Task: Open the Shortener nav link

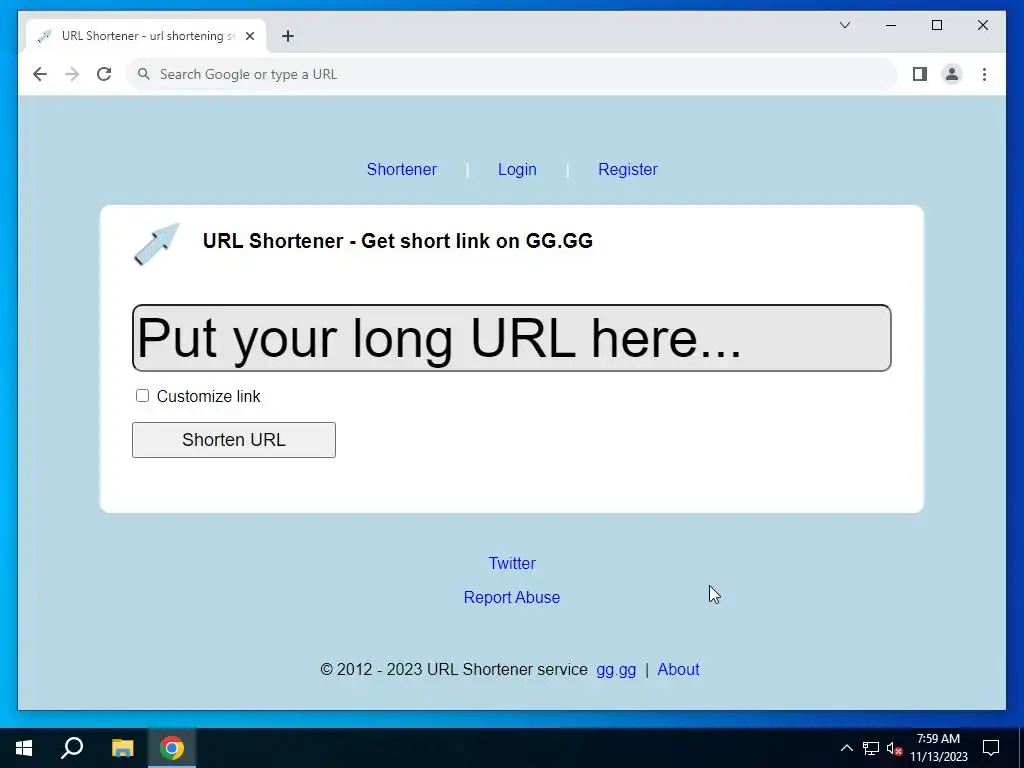Action: point(402,170)
